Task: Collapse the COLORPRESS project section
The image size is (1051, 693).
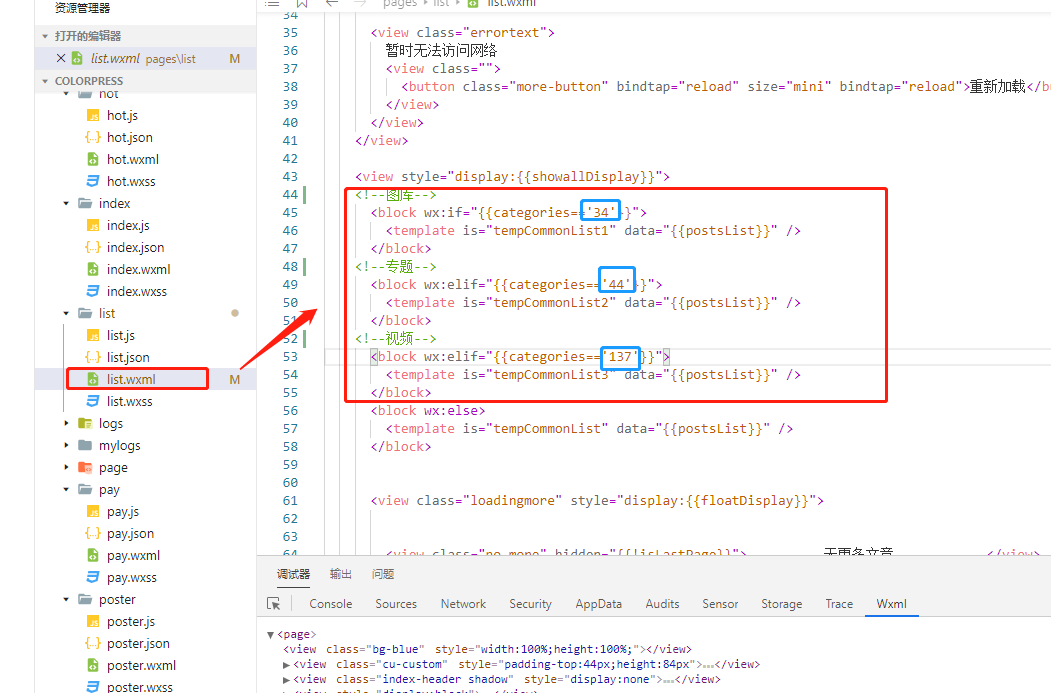Action: point(45,81)
